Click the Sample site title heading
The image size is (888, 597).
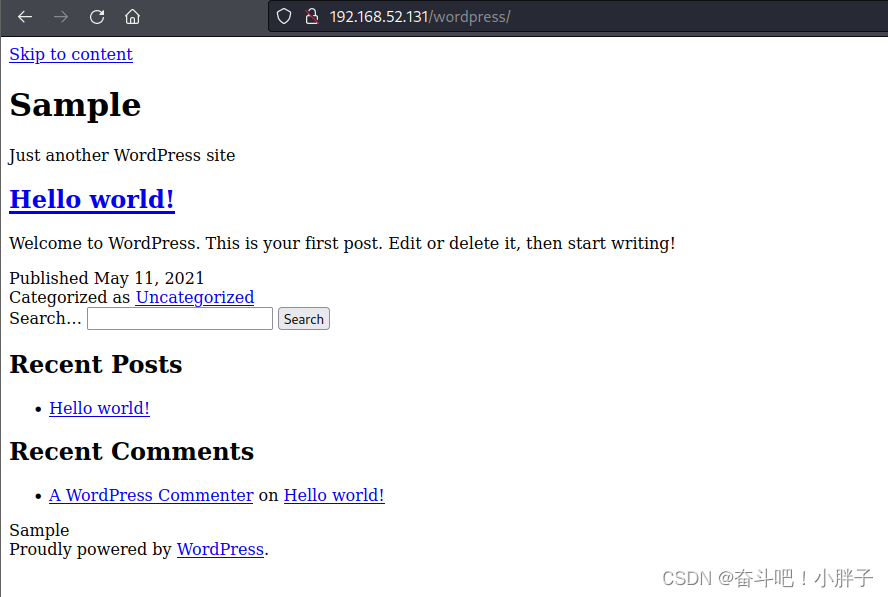75,105
